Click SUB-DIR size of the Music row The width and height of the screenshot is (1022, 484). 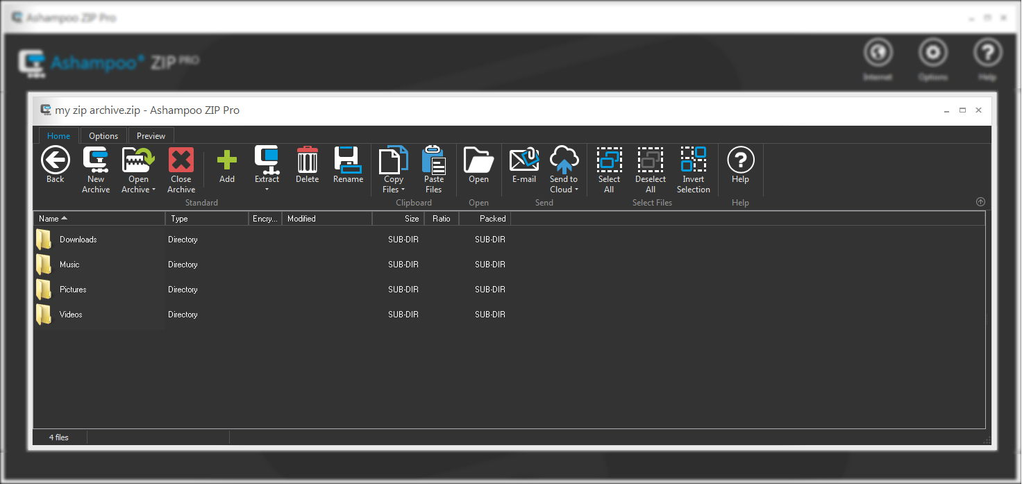click(403, 264)
